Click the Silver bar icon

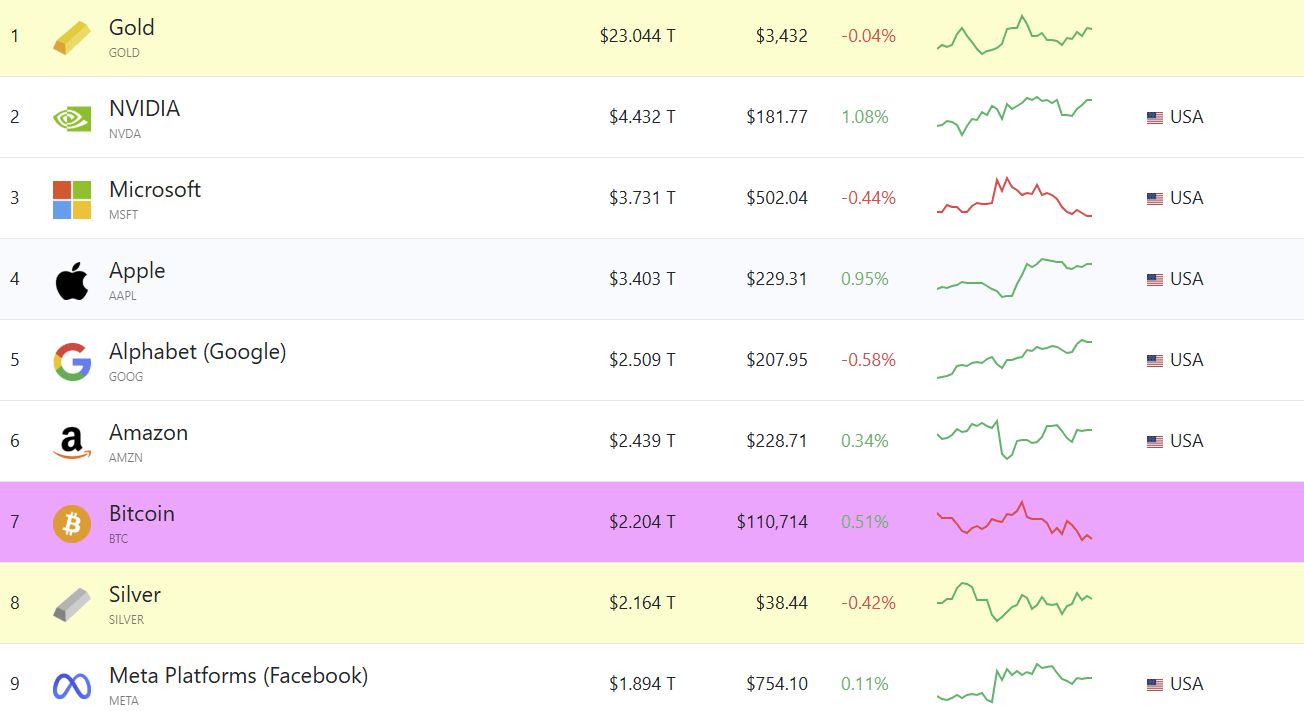(72, 604)
